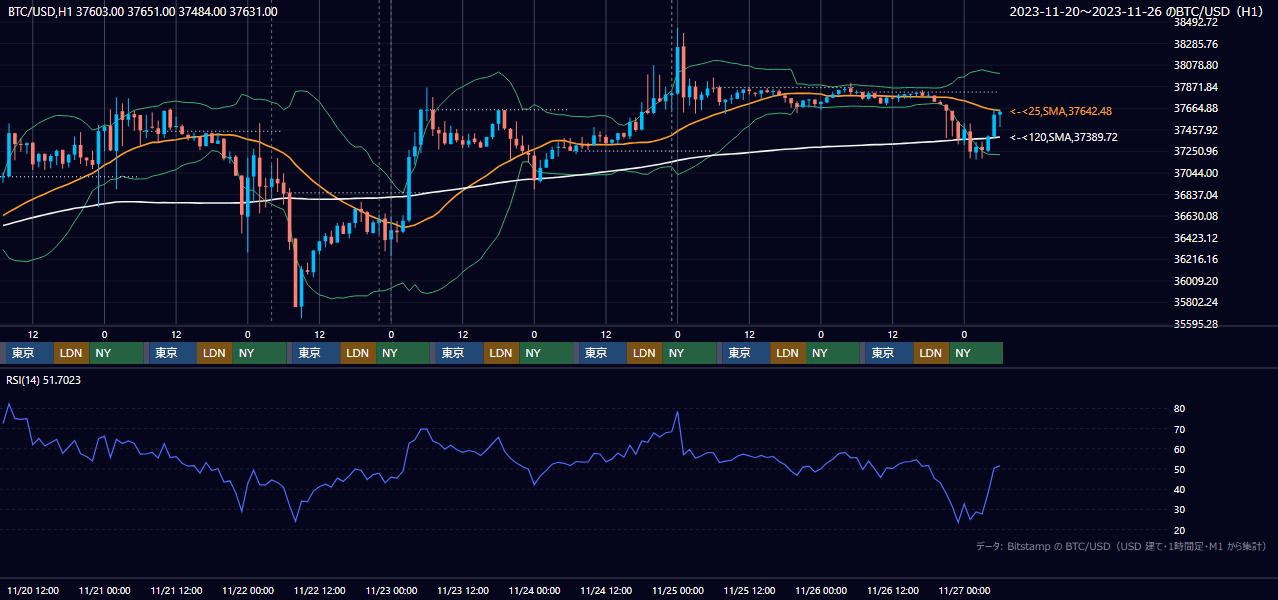The image size is (1278, 600).
Task: Select the 11/22 12:00 time label
Action: tap(320, 590)
